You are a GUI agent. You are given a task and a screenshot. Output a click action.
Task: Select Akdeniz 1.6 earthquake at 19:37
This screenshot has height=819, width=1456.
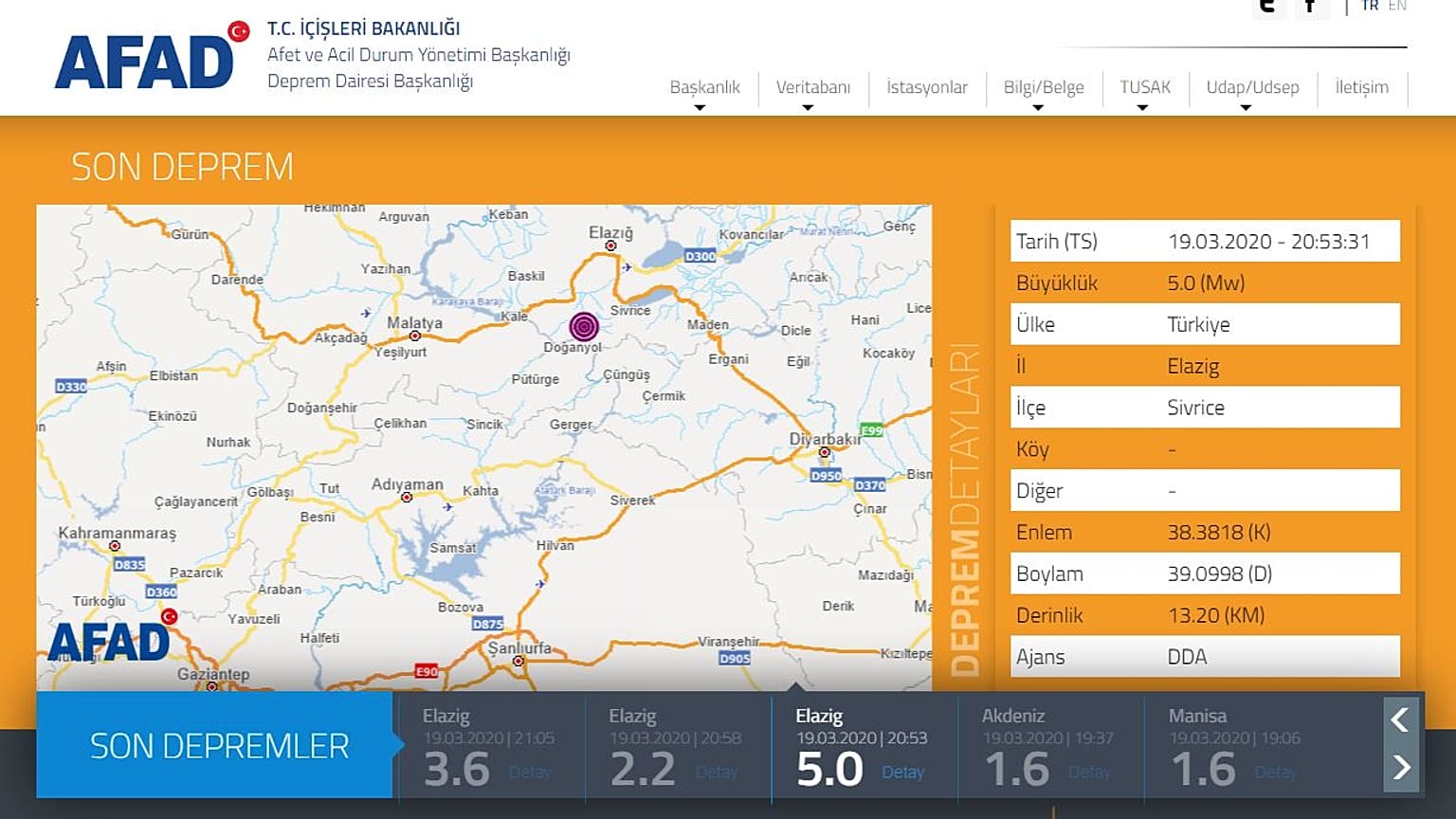1050,749
